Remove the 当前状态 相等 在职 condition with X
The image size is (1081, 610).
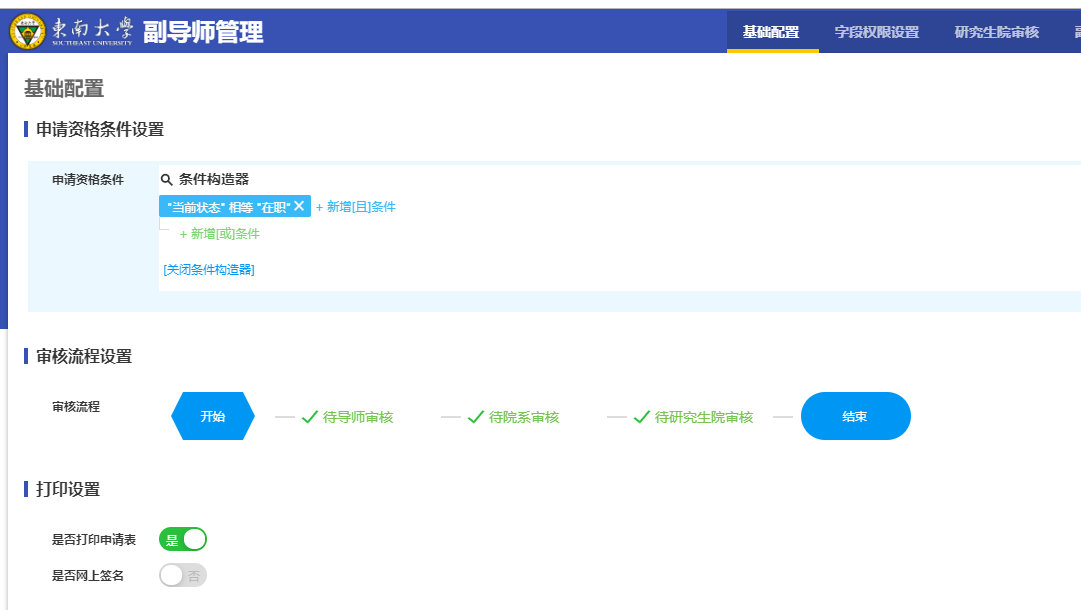299,206
